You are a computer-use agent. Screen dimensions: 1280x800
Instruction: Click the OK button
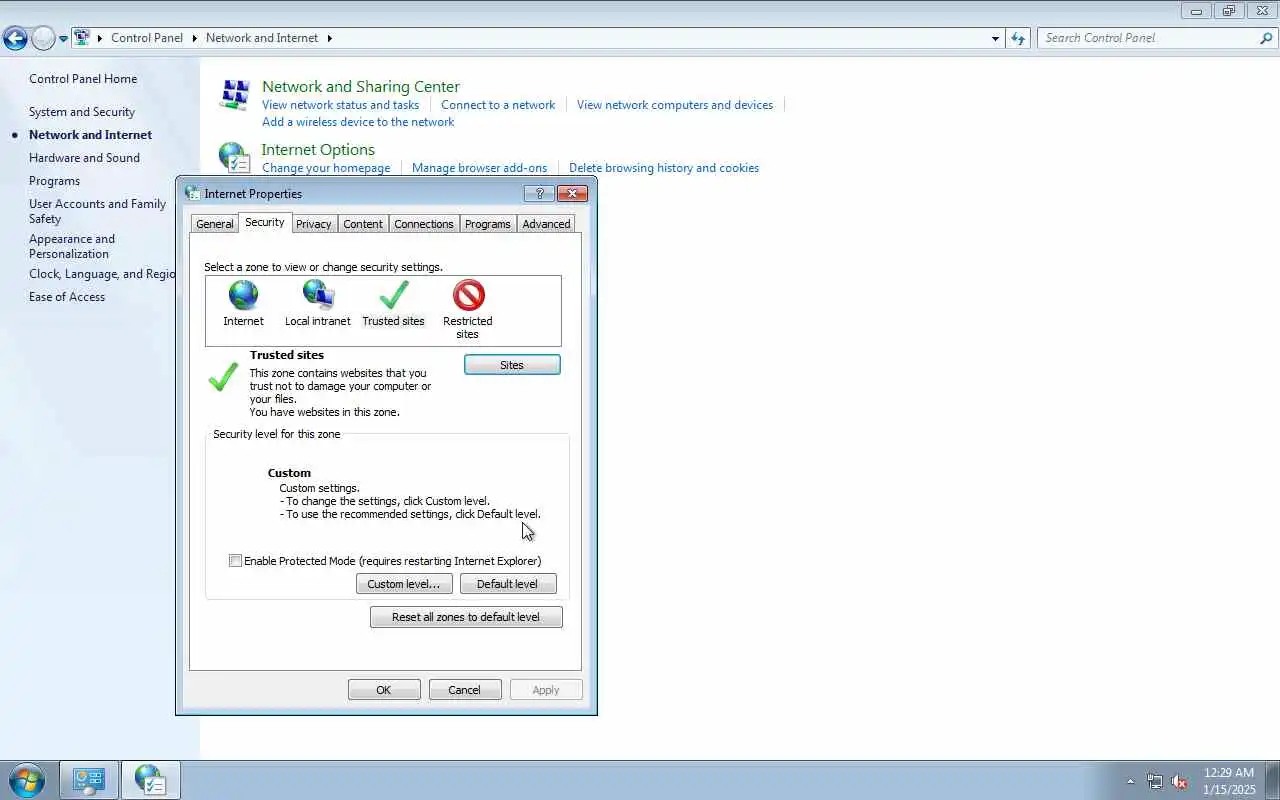tap(384, 690)
